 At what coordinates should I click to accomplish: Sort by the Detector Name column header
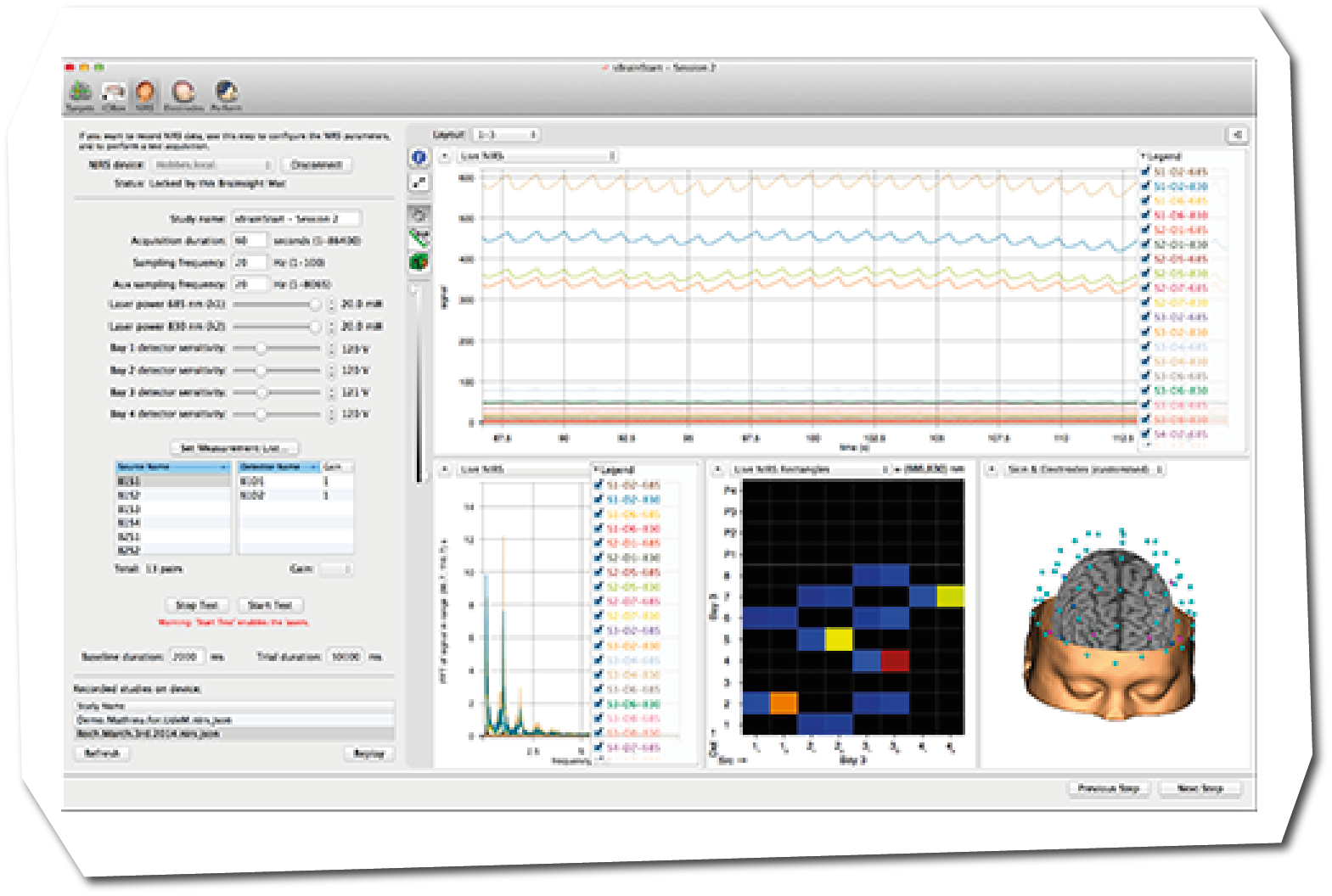pyautogui.click(x=278, y=467)
